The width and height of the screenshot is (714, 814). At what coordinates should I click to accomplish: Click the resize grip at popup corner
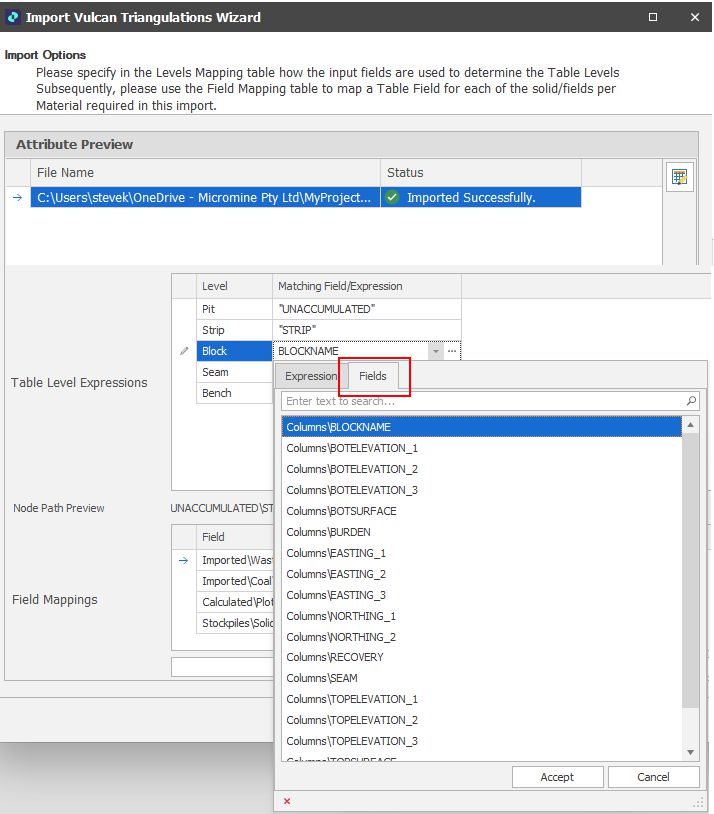tap(699, 803)
